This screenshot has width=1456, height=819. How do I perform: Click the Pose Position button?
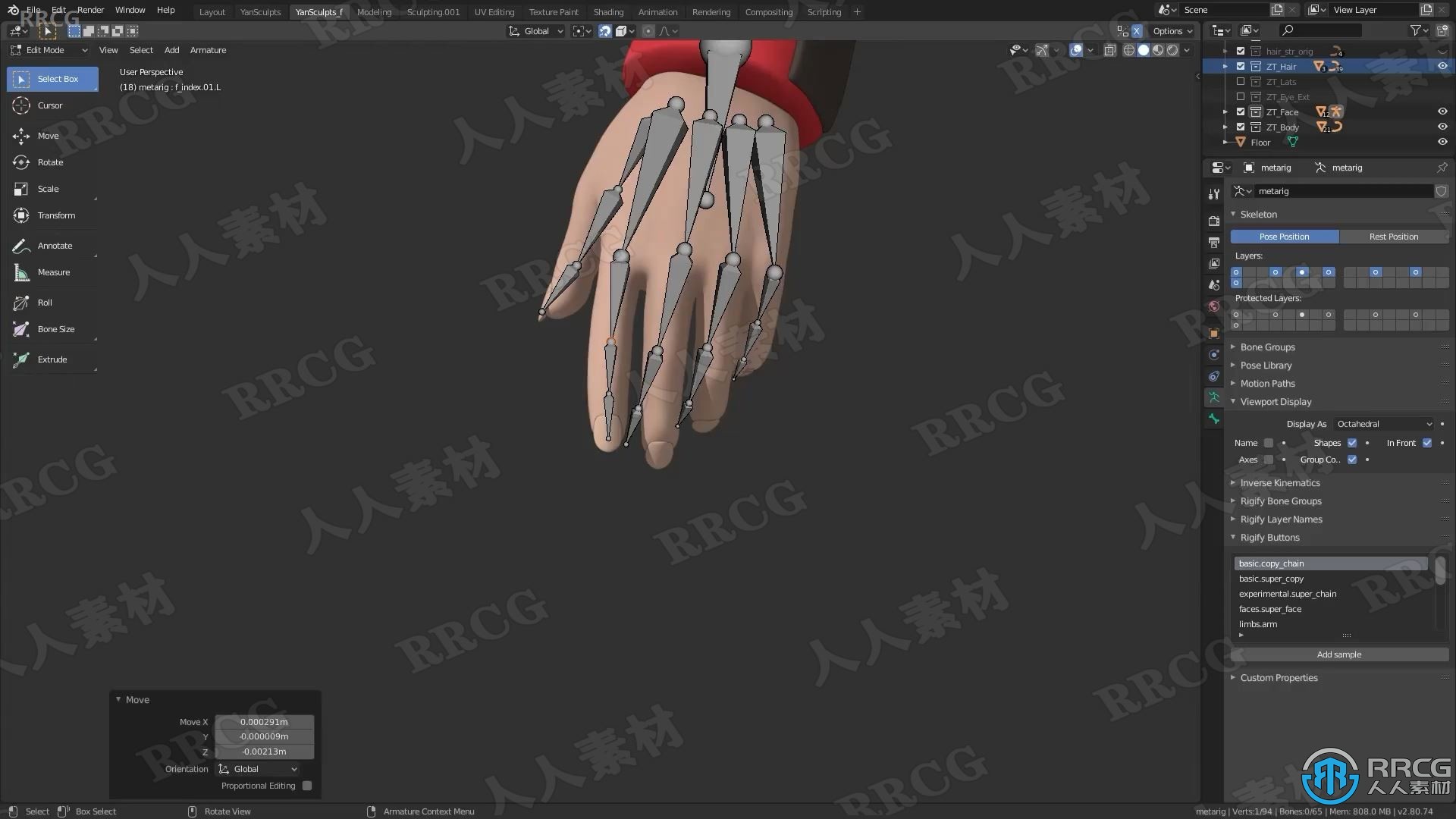pyautogui.click(x=1284, y=236)
